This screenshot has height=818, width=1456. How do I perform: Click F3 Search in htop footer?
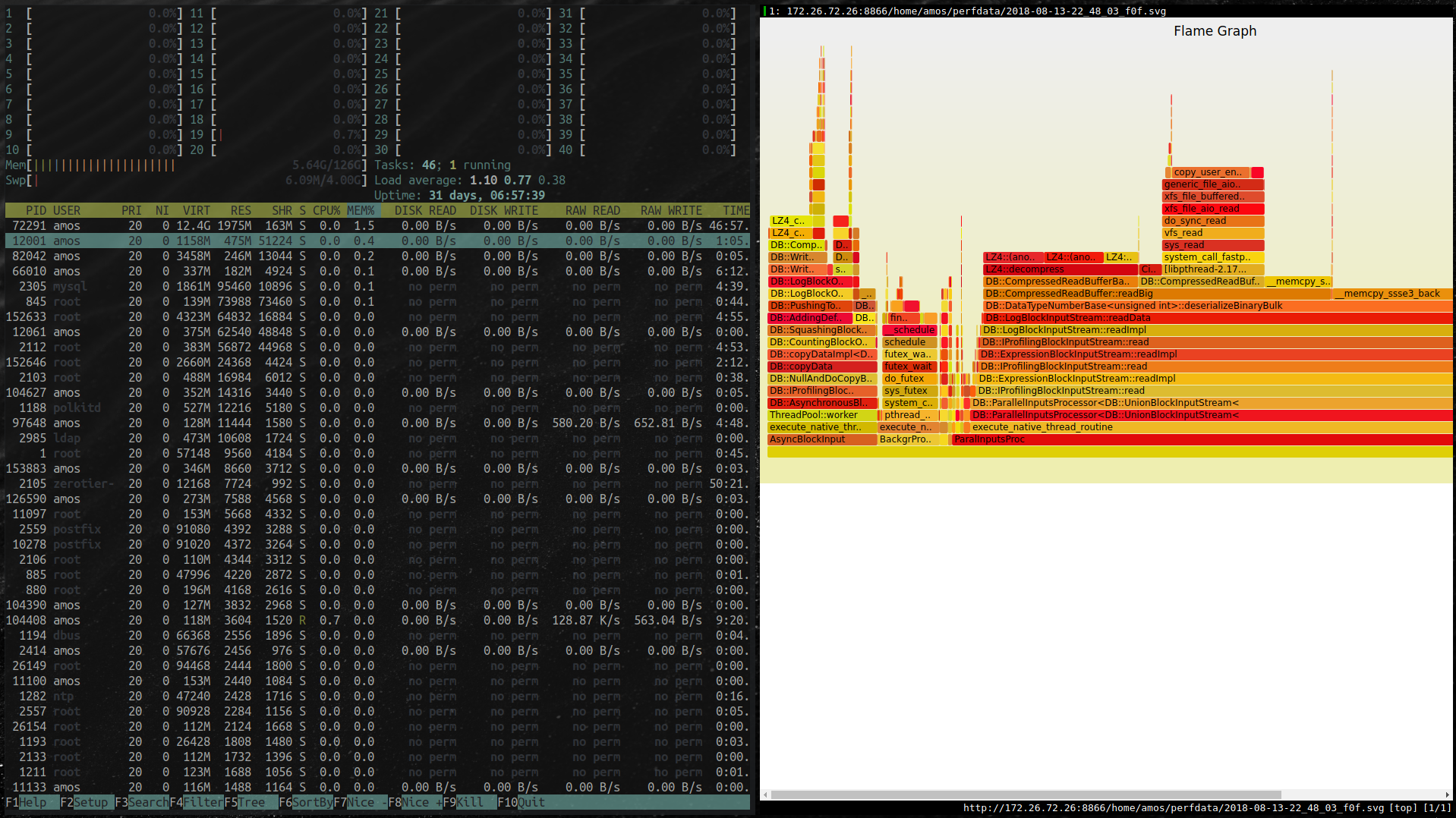[x=141, y=802]
